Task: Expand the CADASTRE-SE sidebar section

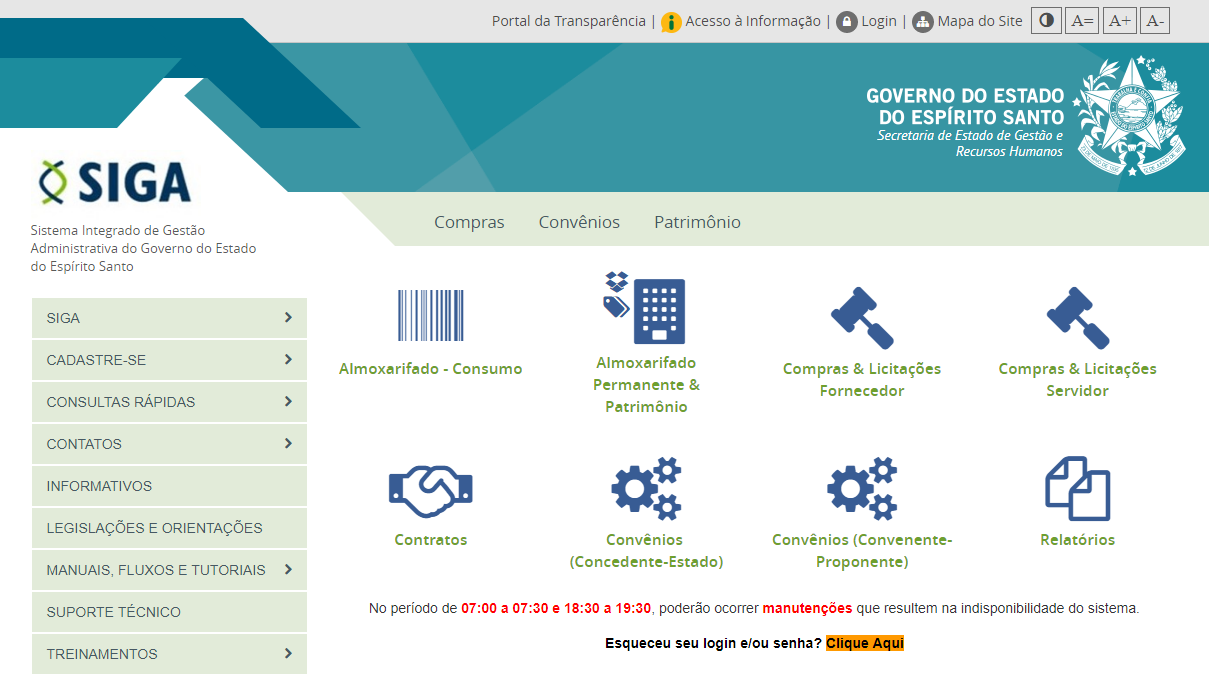Action: [x=169, y=360]
